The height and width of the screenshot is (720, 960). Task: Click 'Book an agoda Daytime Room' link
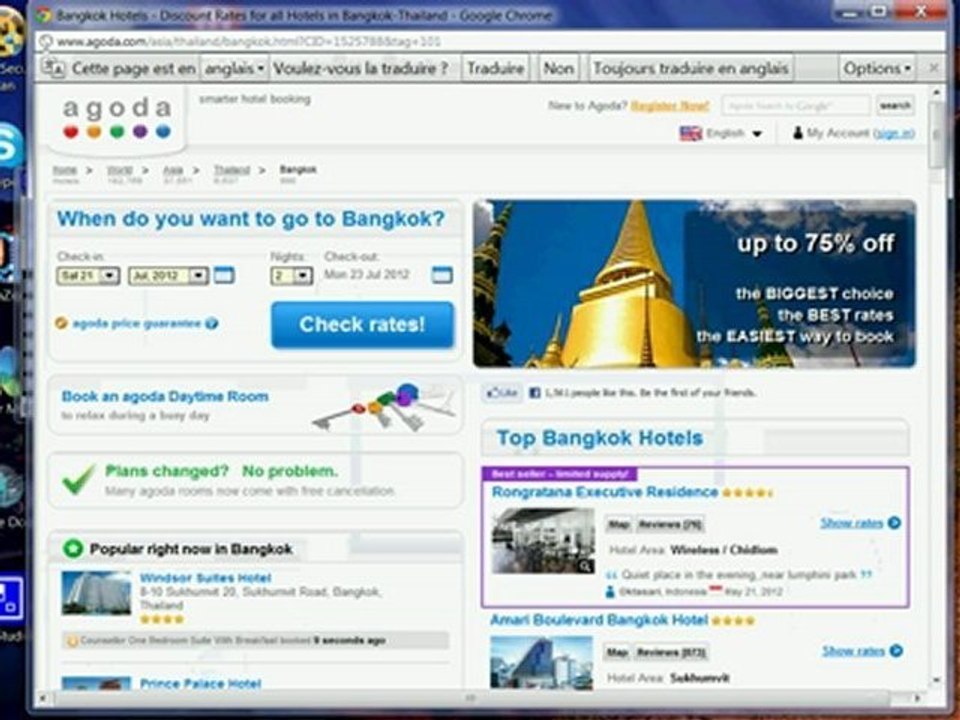click(165, 396)
